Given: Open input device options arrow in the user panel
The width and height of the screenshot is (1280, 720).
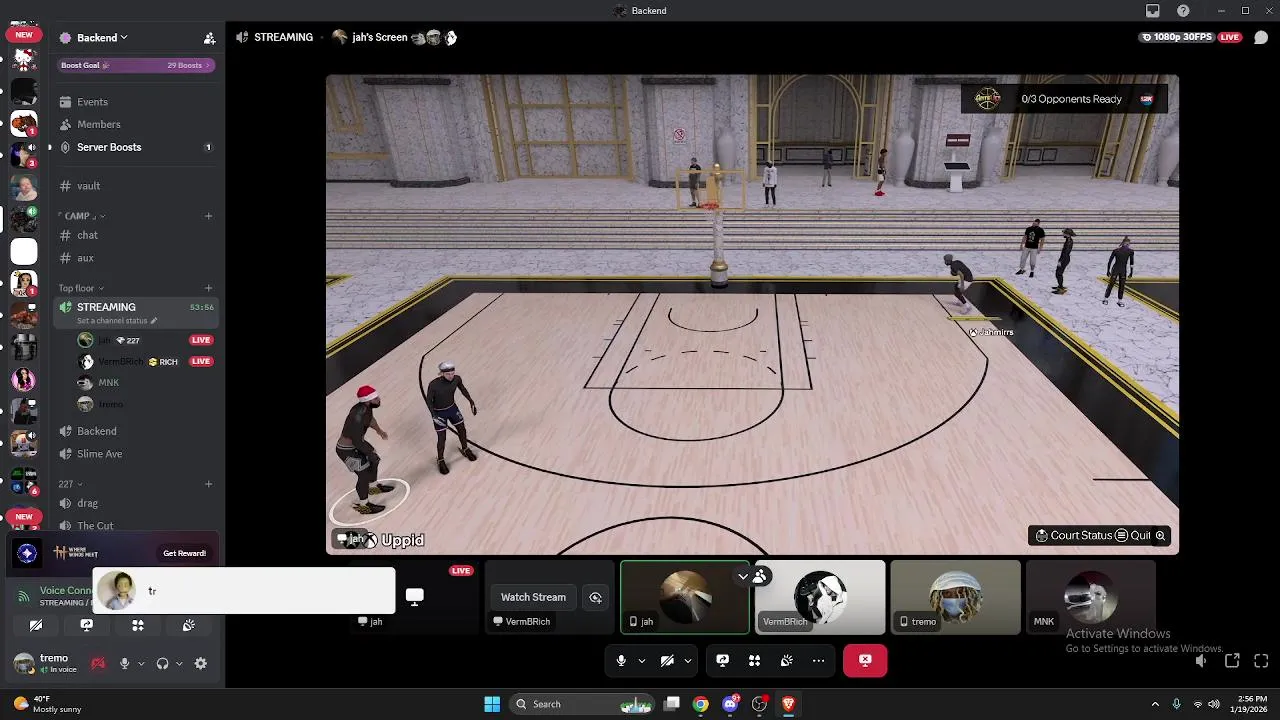Looking at the screenshot, I should 141,663.
